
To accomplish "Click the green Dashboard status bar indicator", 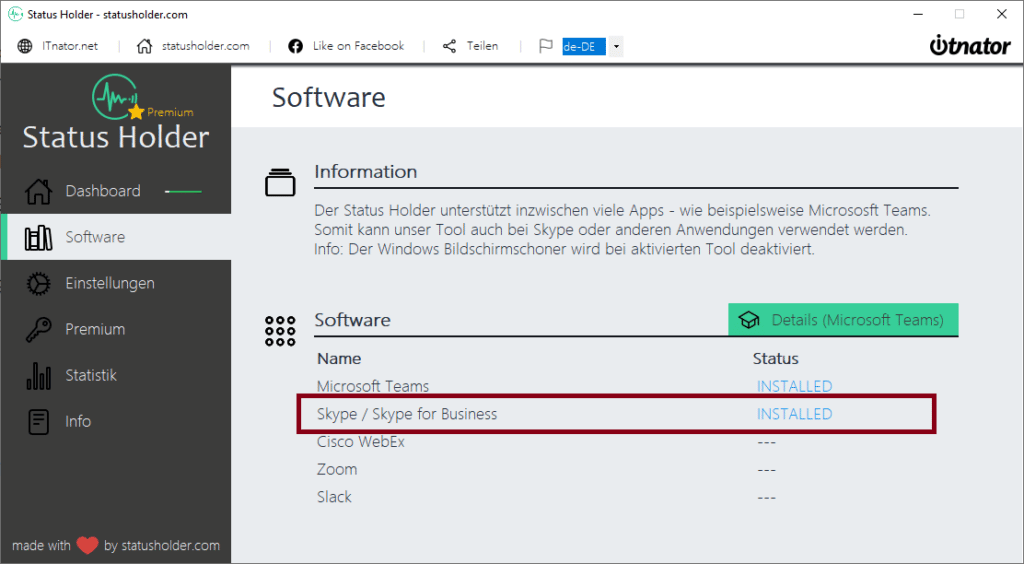I will pos(183,191).
